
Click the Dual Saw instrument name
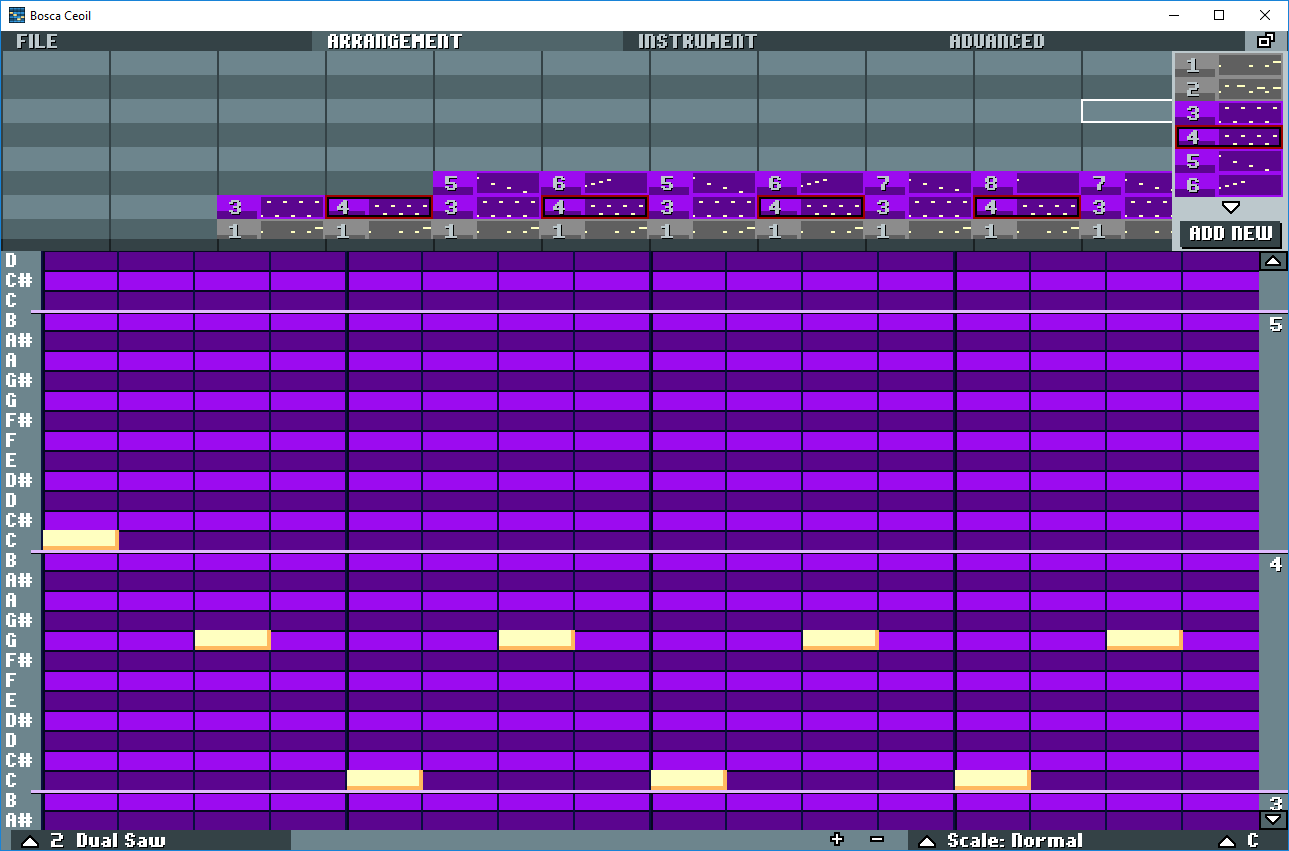(121, 841)
